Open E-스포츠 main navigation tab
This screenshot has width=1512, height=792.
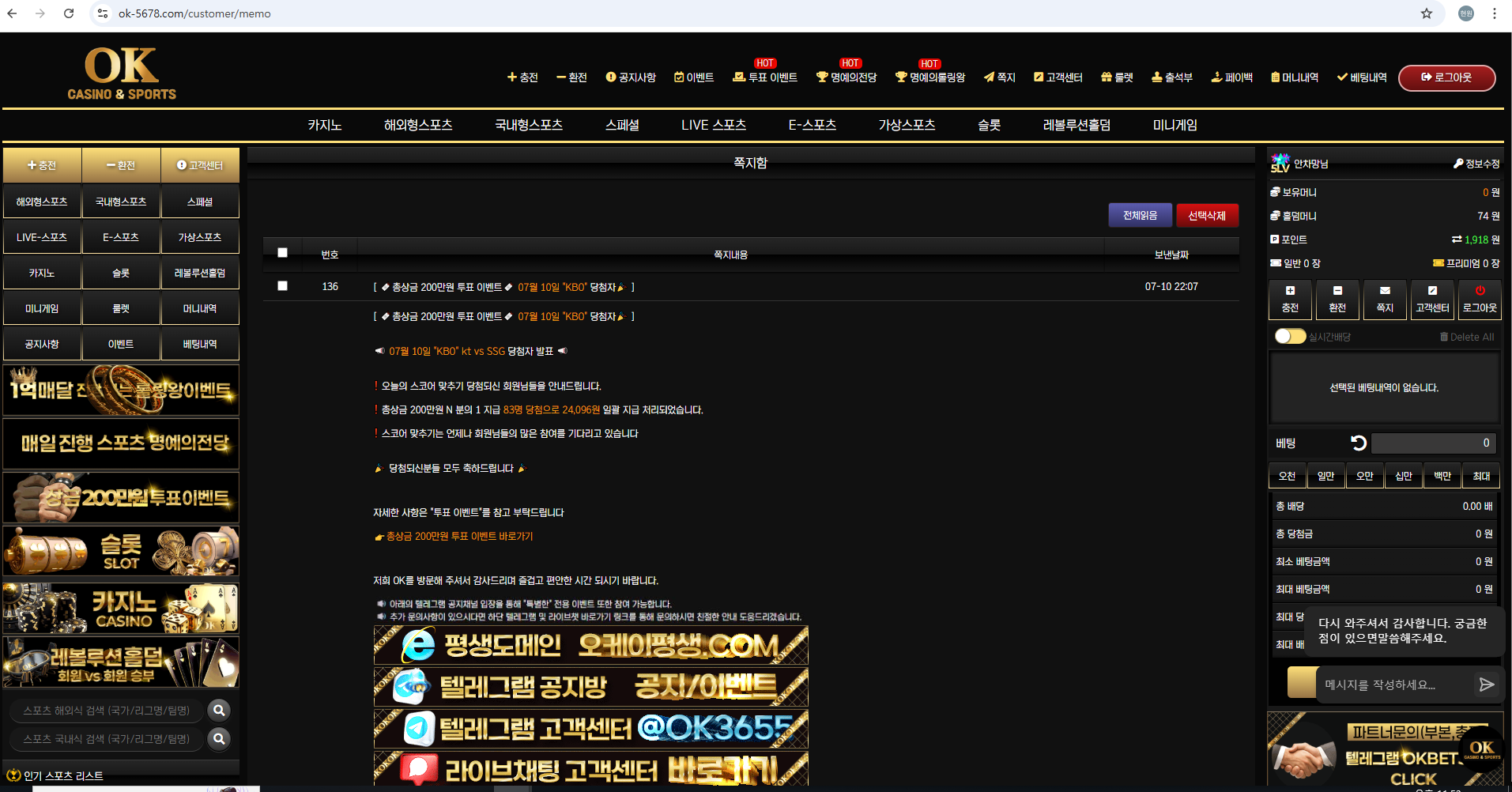coord(813,125)
